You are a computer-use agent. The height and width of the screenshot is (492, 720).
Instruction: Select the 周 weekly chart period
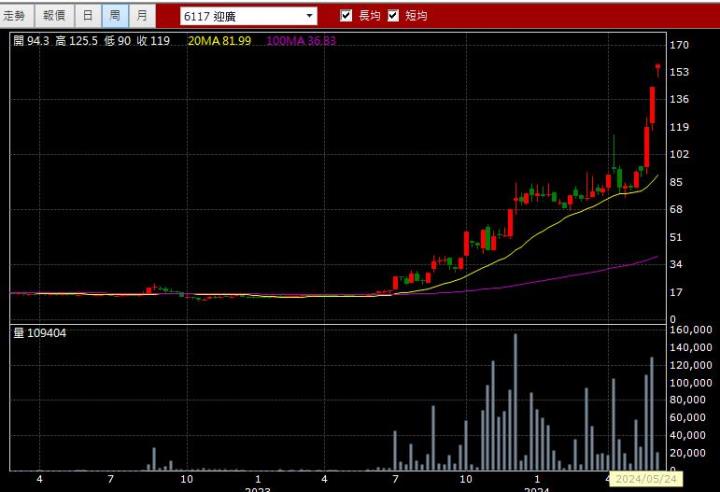pos(115,15)
